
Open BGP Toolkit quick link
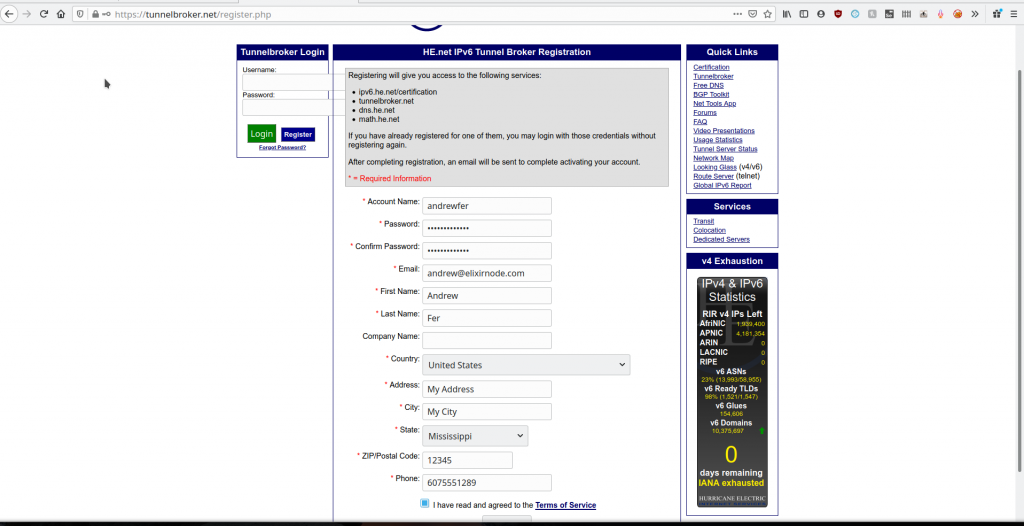click(x=711, y=95)
